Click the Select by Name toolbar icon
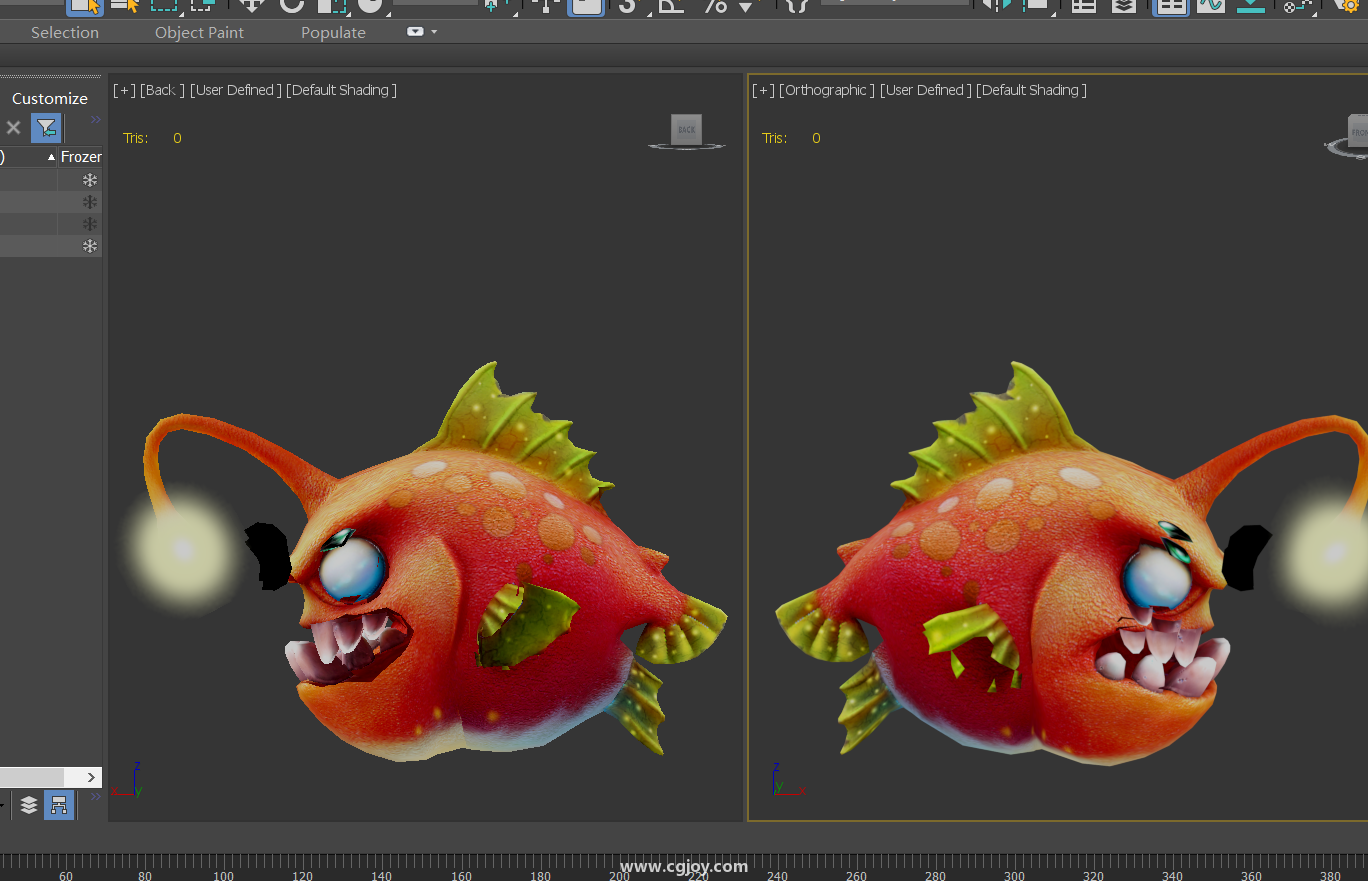The height and width of the screenshot is (881, 1368). coord(124,5)
